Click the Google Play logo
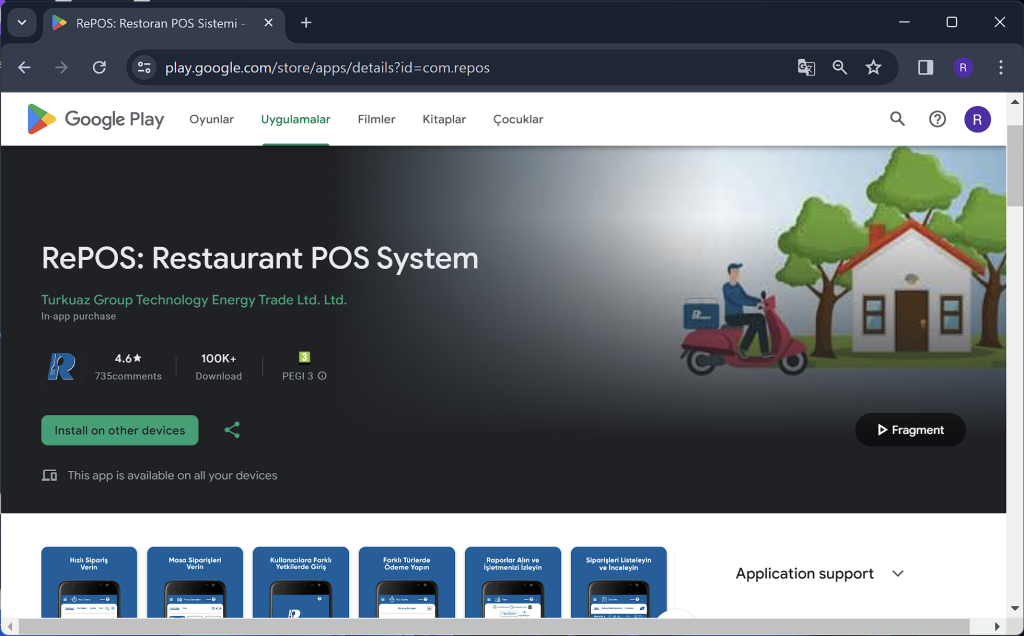Image resolution: width=1024 pixels, height=636 pixels. 95,119
